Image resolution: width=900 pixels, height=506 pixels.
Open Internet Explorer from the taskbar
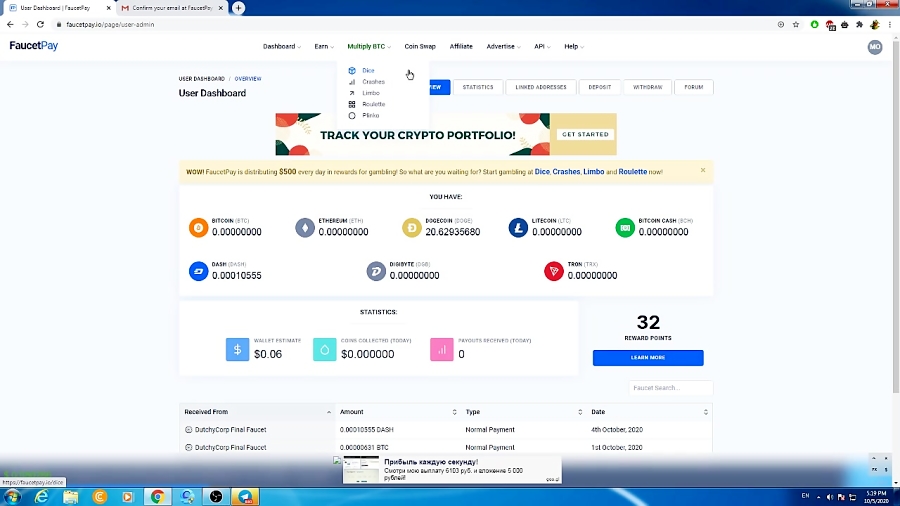(x=42, y=497)
